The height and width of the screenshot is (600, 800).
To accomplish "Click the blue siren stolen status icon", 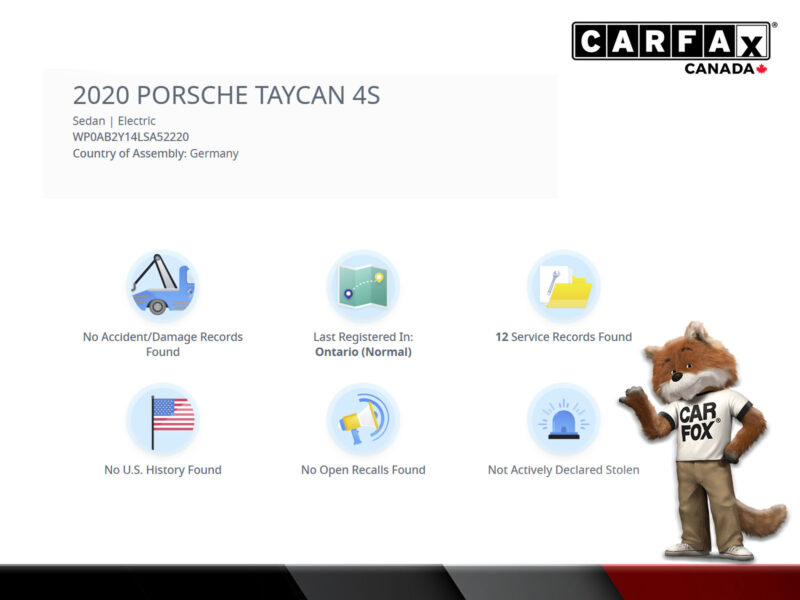I will pyautogui.click(x=563, y=419).
